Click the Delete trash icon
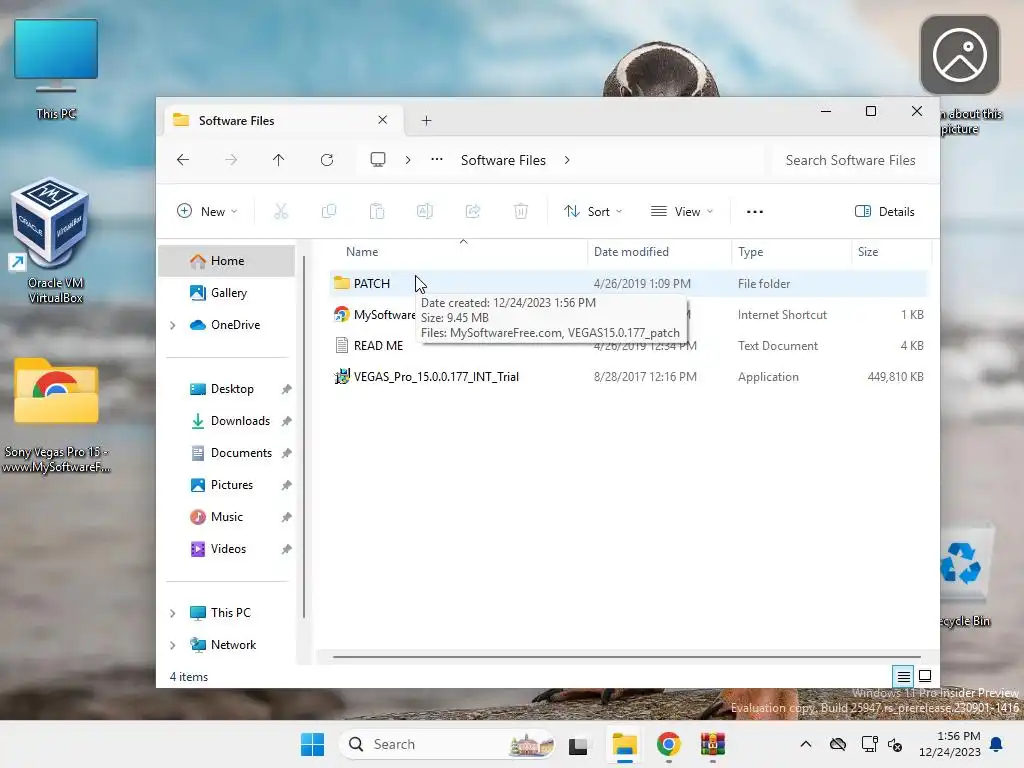The width and height of the screenshot is (1024, 768). click(520, 212)
